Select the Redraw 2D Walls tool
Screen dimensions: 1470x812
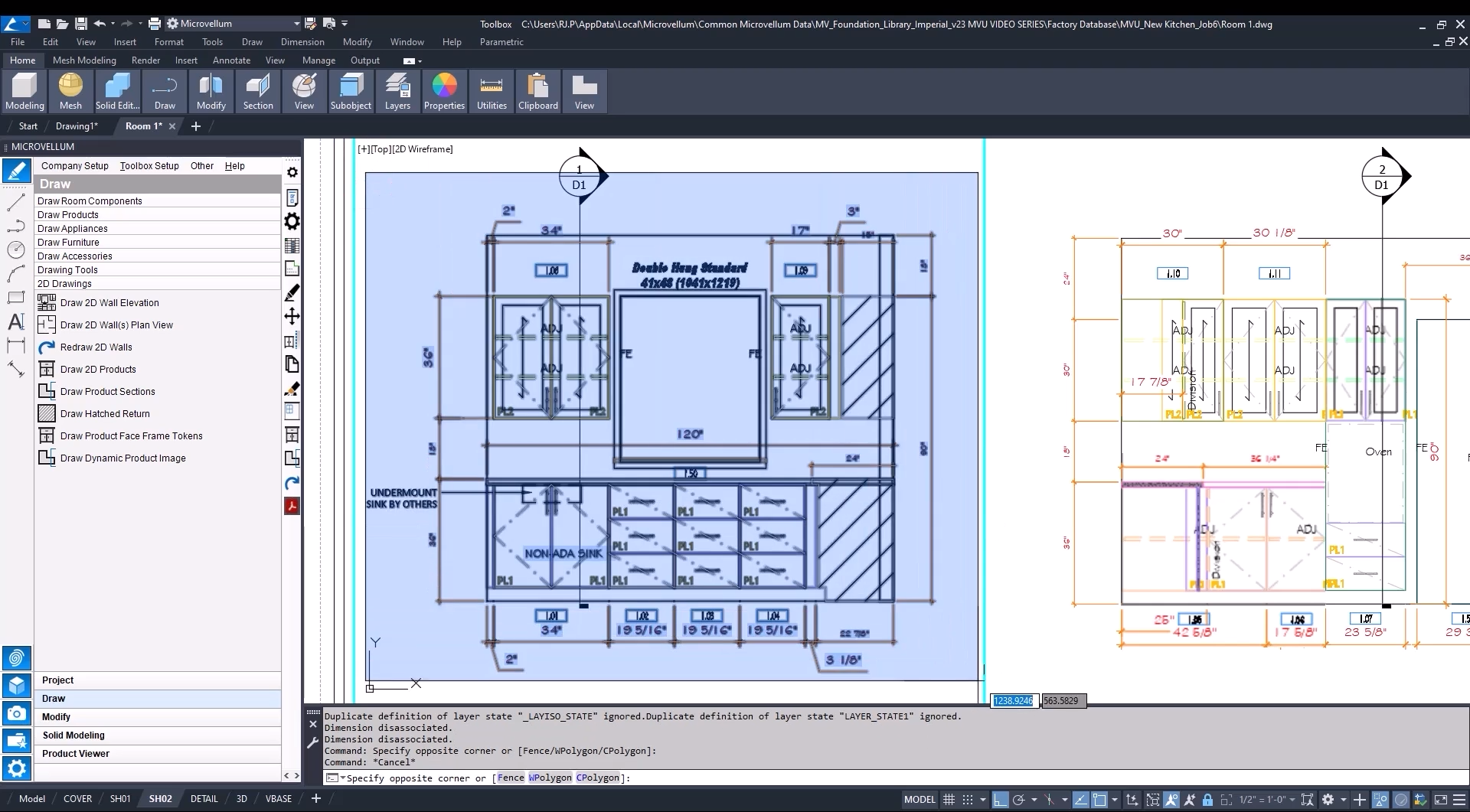tap(96, 347)
